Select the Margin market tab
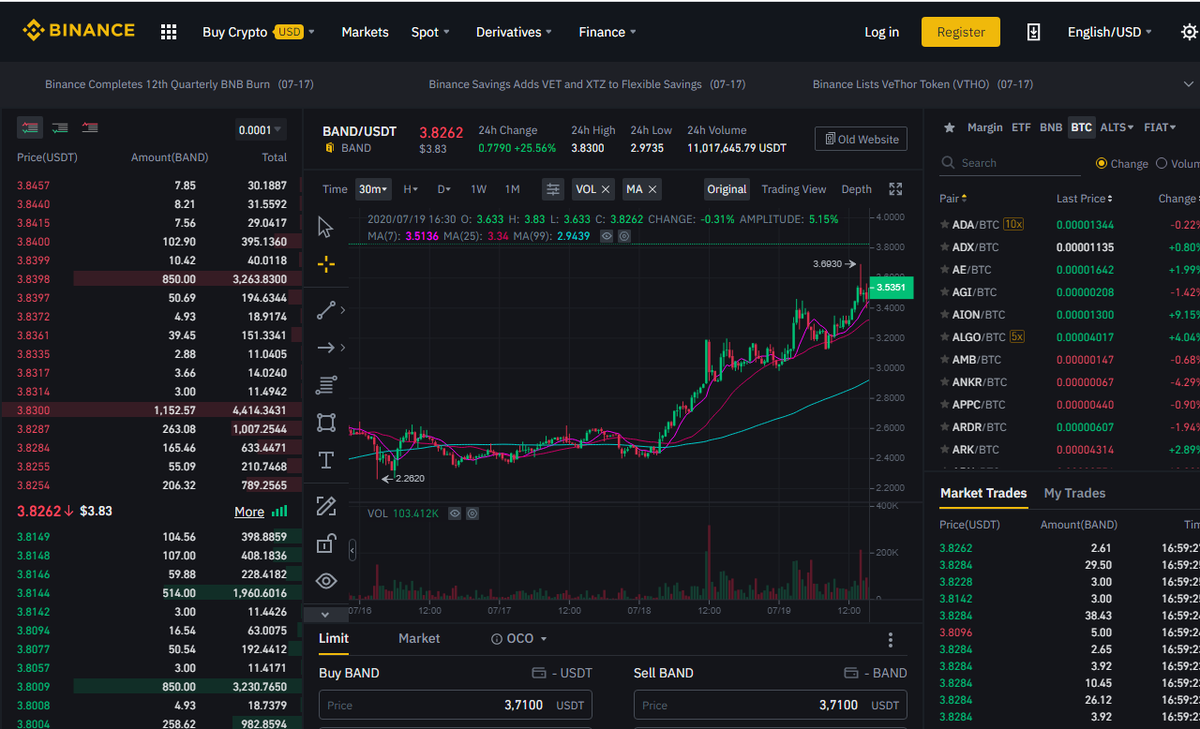The height and width of the screenshot is (729, 1200). (x=985, y=128)
